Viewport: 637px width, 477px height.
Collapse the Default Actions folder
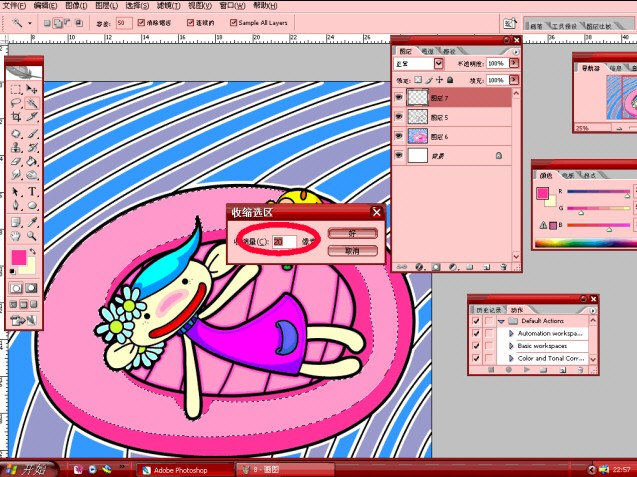pos(501,321)
